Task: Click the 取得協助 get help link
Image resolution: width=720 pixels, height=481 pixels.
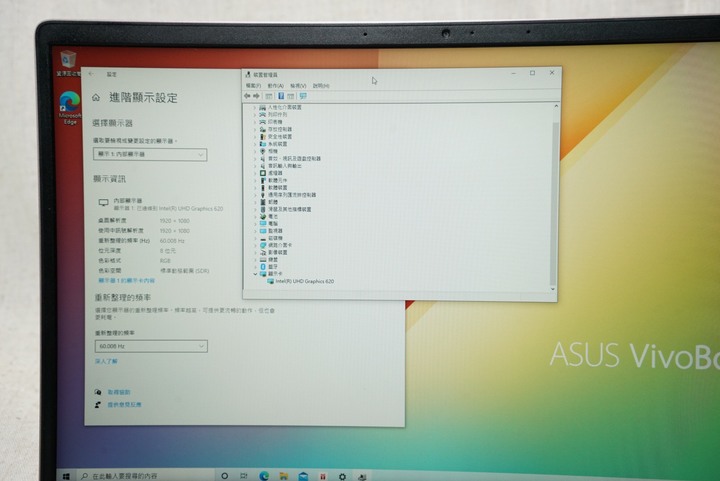Action: pos(119,392)
